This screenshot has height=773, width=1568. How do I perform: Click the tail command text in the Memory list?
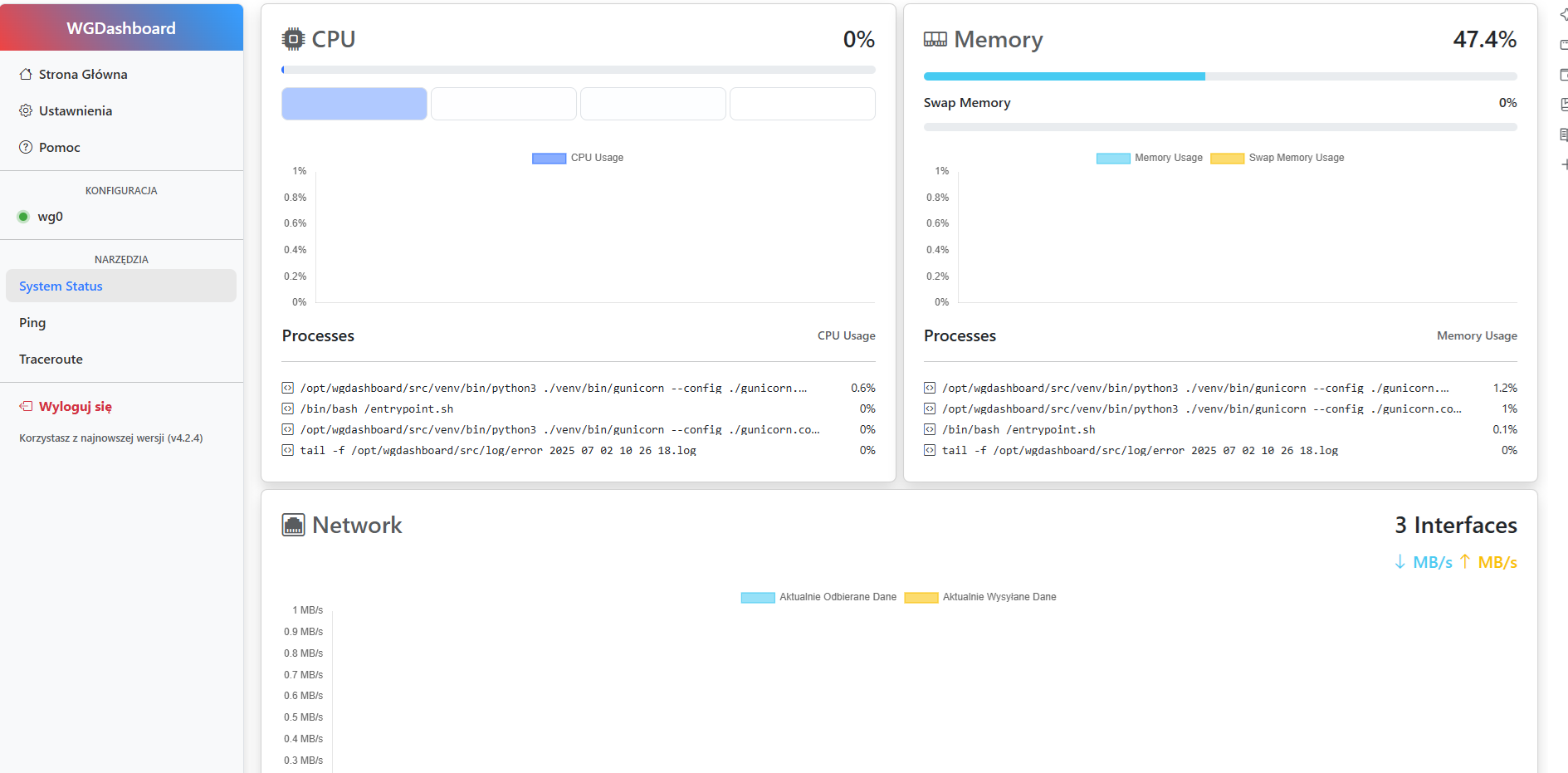(1140, 450)
